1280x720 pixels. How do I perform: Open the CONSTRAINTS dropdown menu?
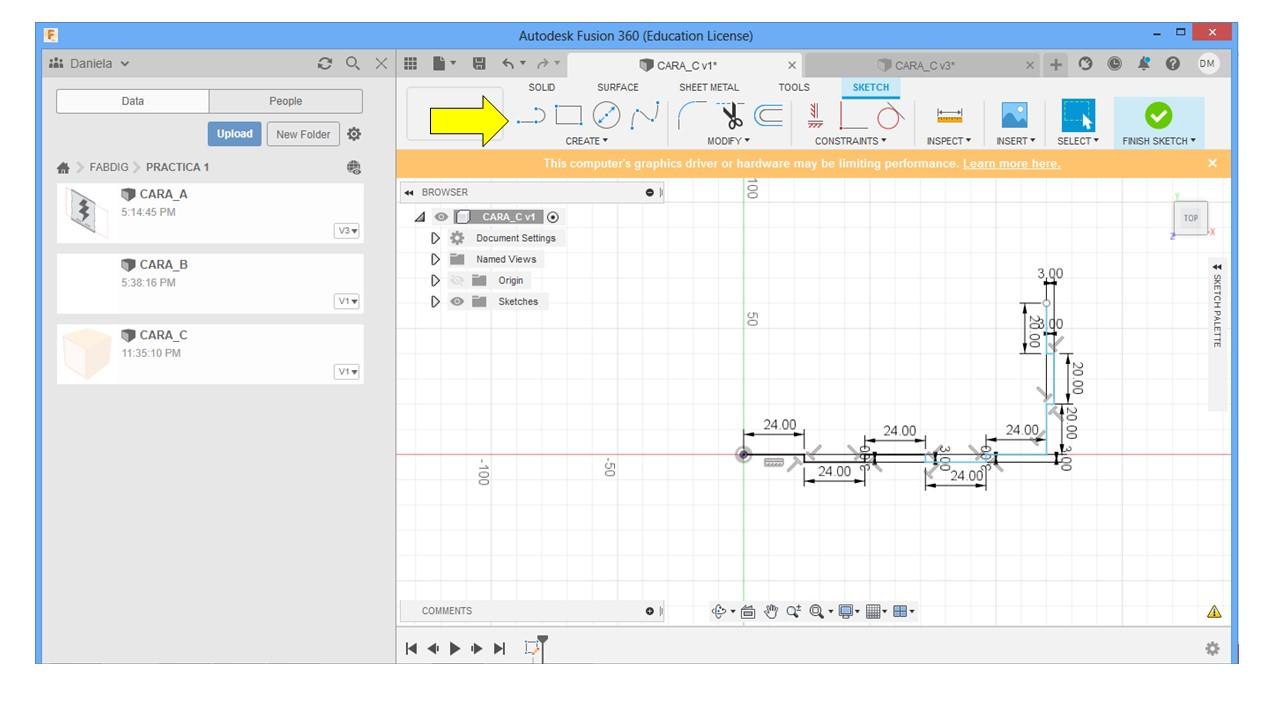tap(851, 141)
